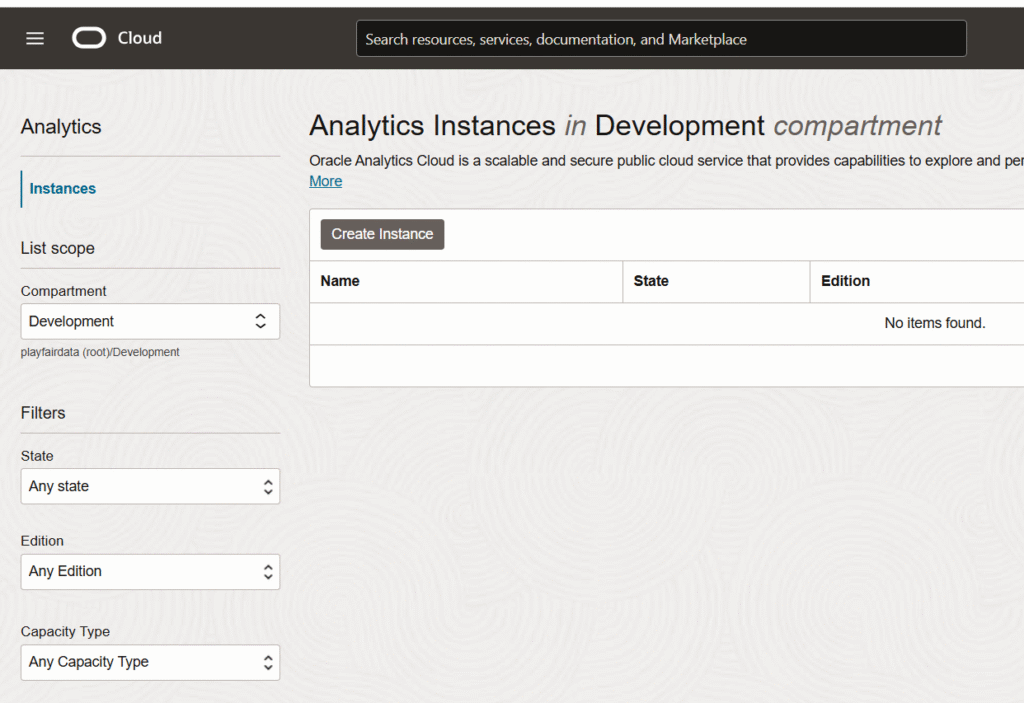Open the Capacity Type filter dropdown
This screenshot has width=1024, height=703.
(150, 662)
